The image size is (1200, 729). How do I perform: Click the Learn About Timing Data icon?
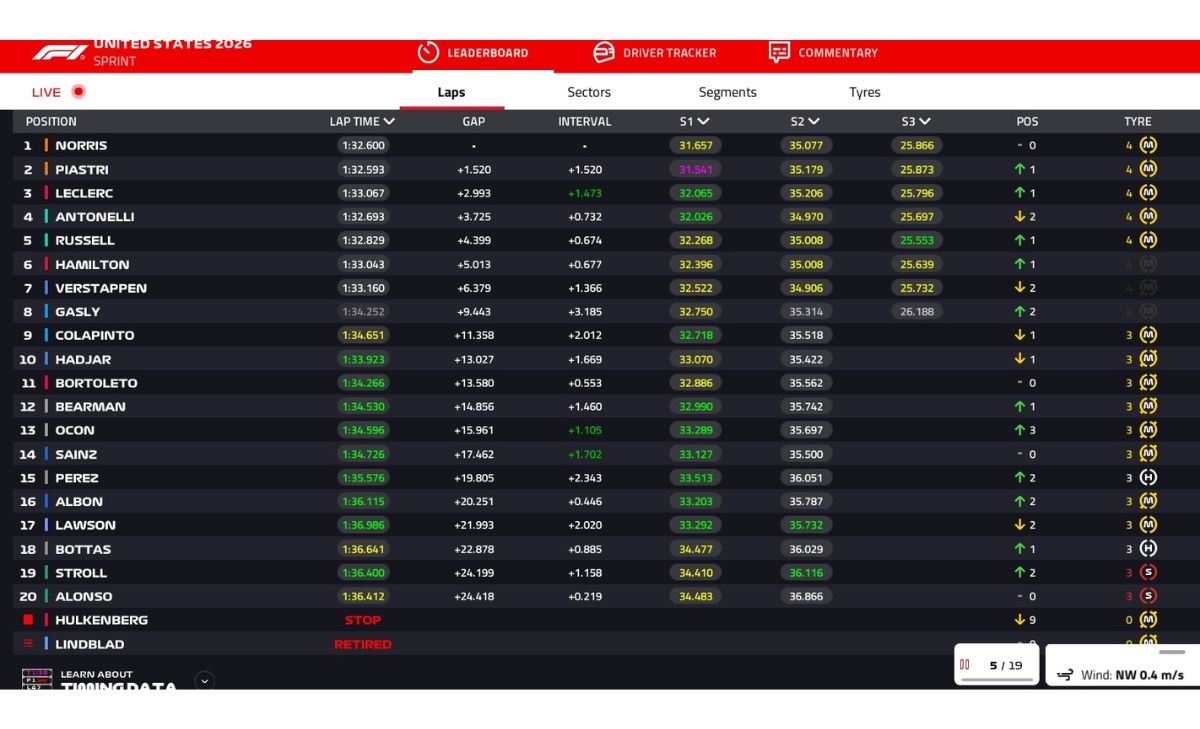(37, 679)
